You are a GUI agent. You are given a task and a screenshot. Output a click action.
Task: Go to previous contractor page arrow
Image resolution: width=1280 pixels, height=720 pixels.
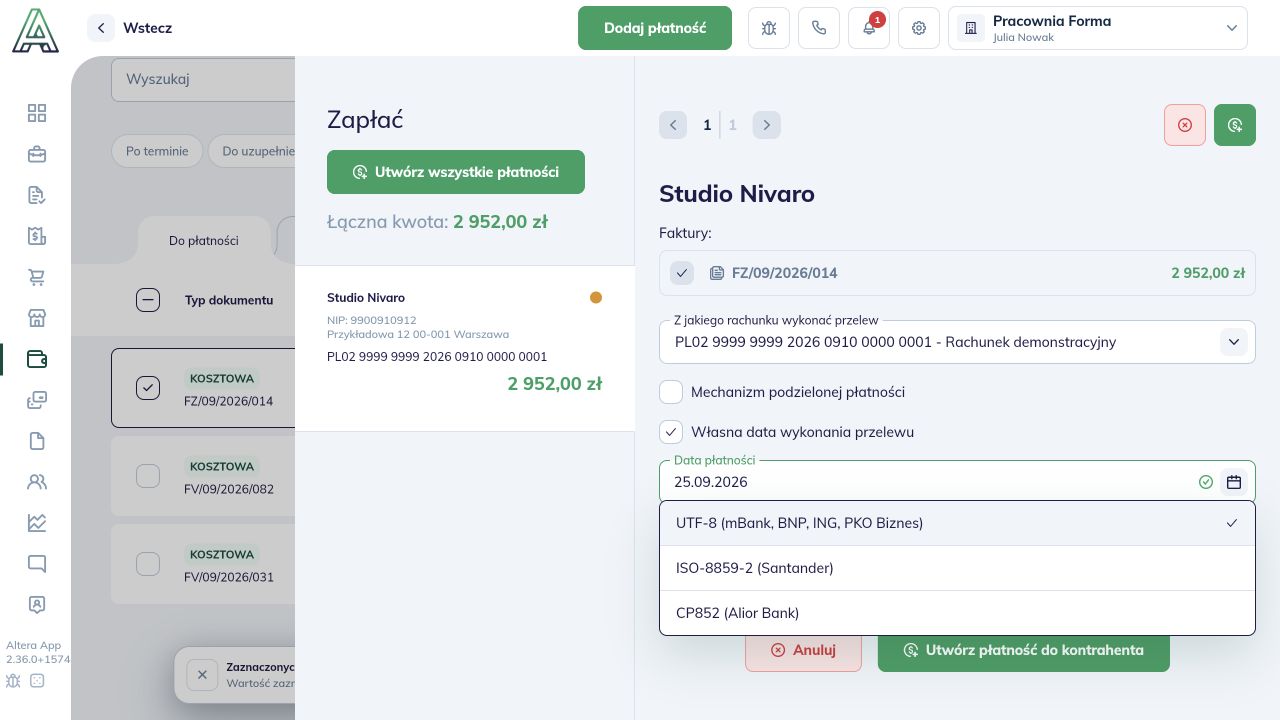click(x=673, y=125)
